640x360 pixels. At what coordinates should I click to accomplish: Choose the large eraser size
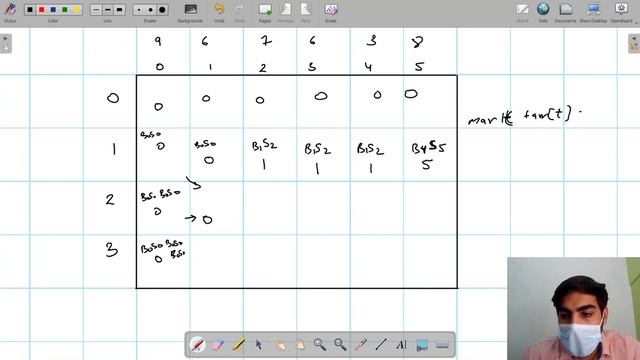coord(162,9)
